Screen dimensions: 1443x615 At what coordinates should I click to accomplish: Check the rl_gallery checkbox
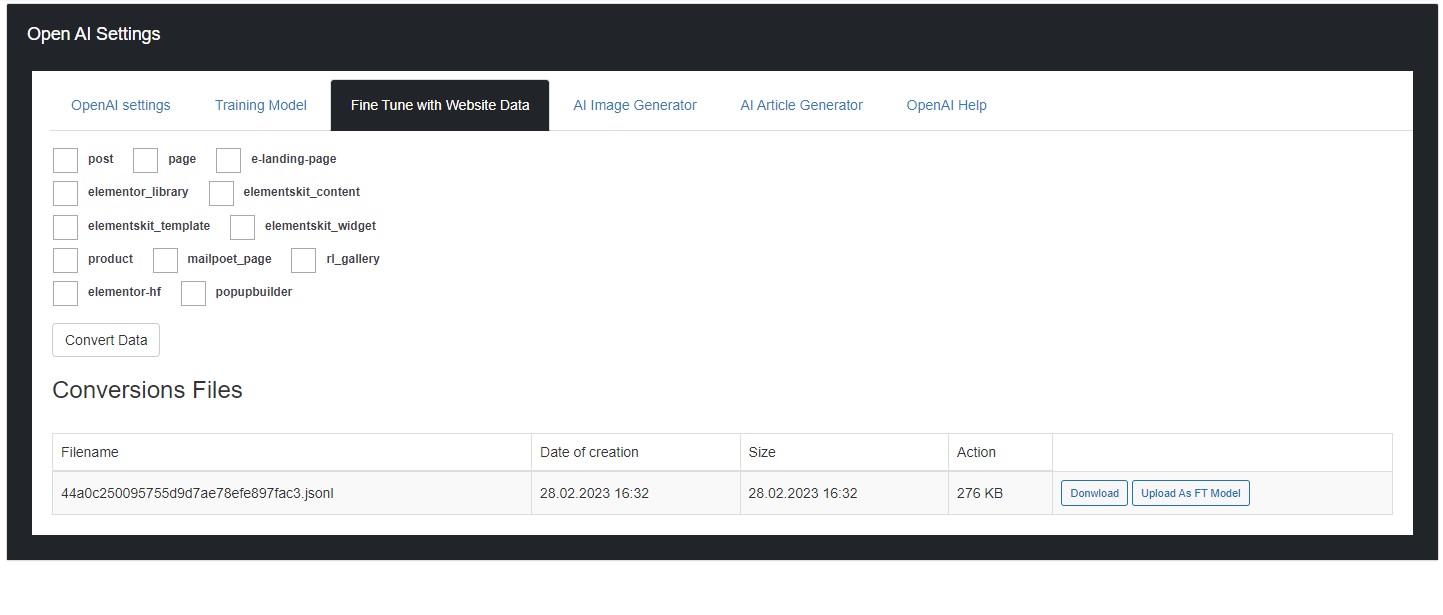tap(303, 260)
